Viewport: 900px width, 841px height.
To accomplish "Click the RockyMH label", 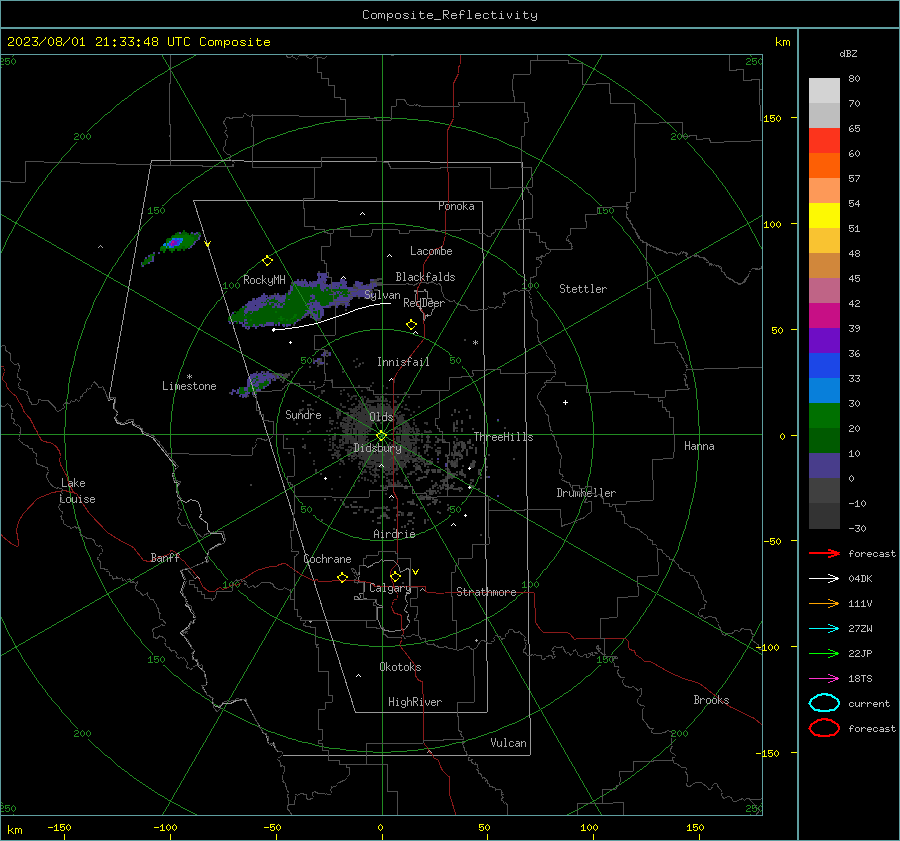I will coord(264,280).
